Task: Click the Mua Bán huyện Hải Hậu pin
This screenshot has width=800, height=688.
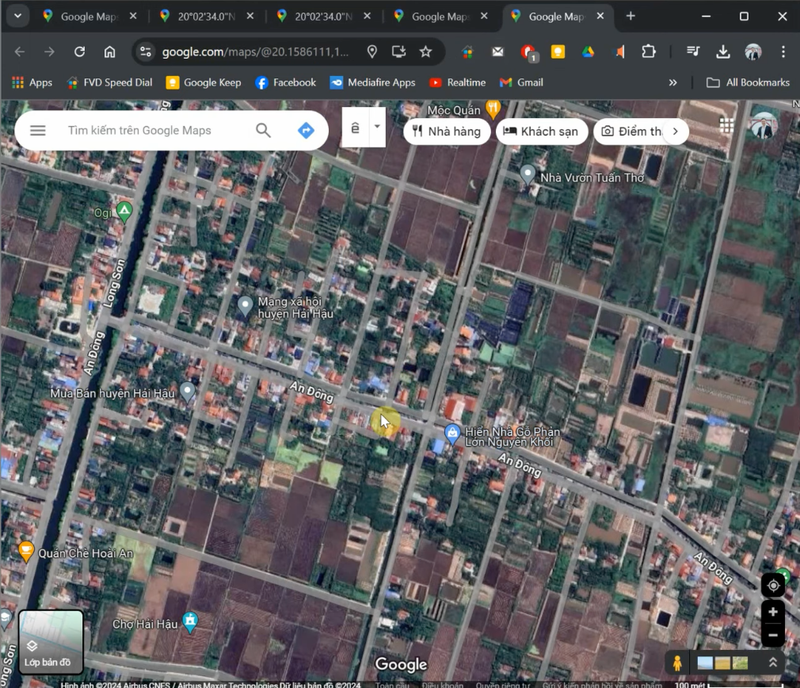Action: pos(187,391)
